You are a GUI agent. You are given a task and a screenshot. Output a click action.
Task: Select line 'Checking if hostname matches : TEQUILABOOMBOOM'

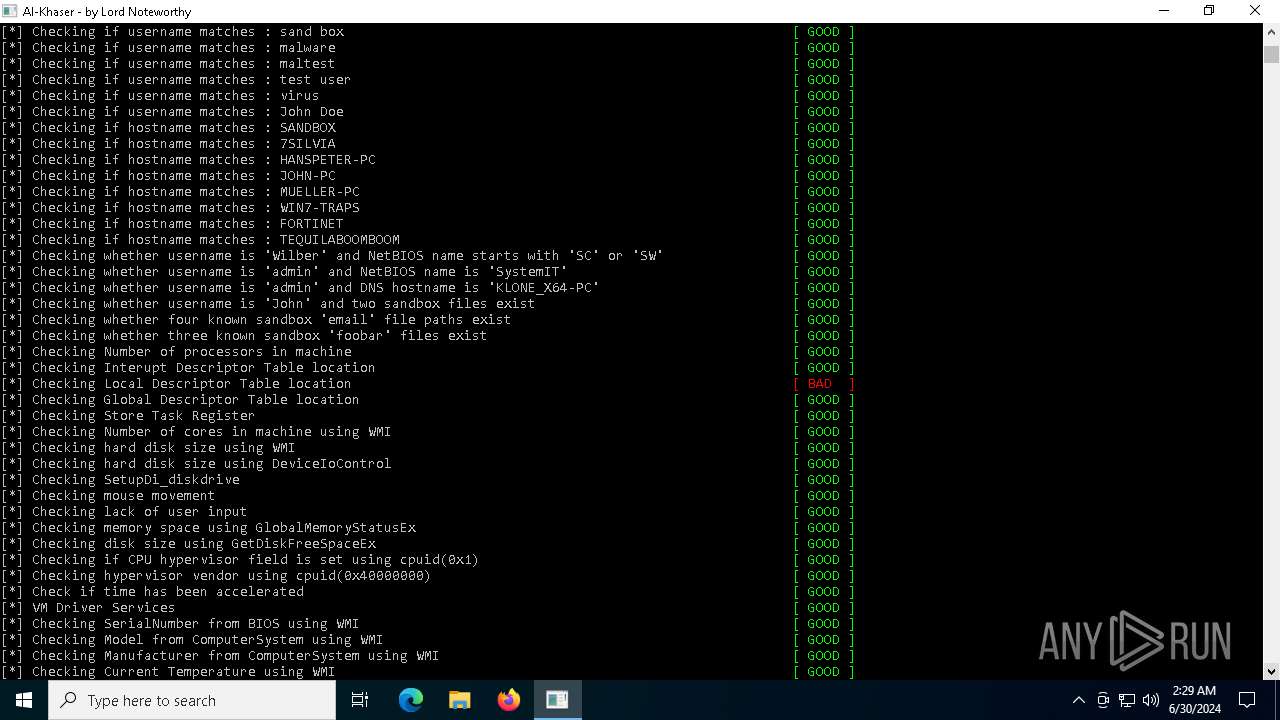click(x=200, y=239)
